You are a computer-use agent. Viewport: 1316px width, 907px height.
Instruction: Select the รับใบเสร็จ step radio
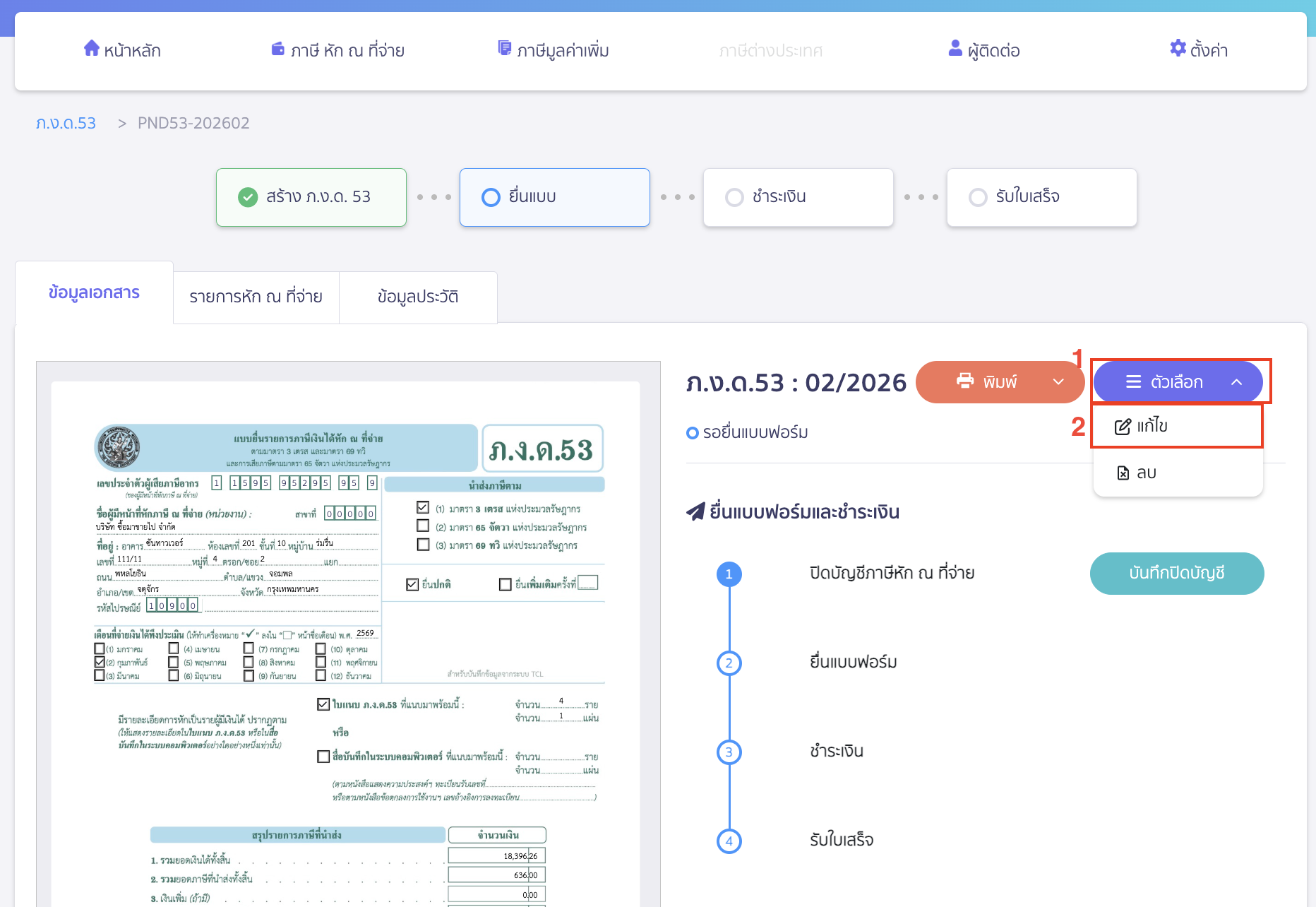pyautogui.click(x=978, y=197)
